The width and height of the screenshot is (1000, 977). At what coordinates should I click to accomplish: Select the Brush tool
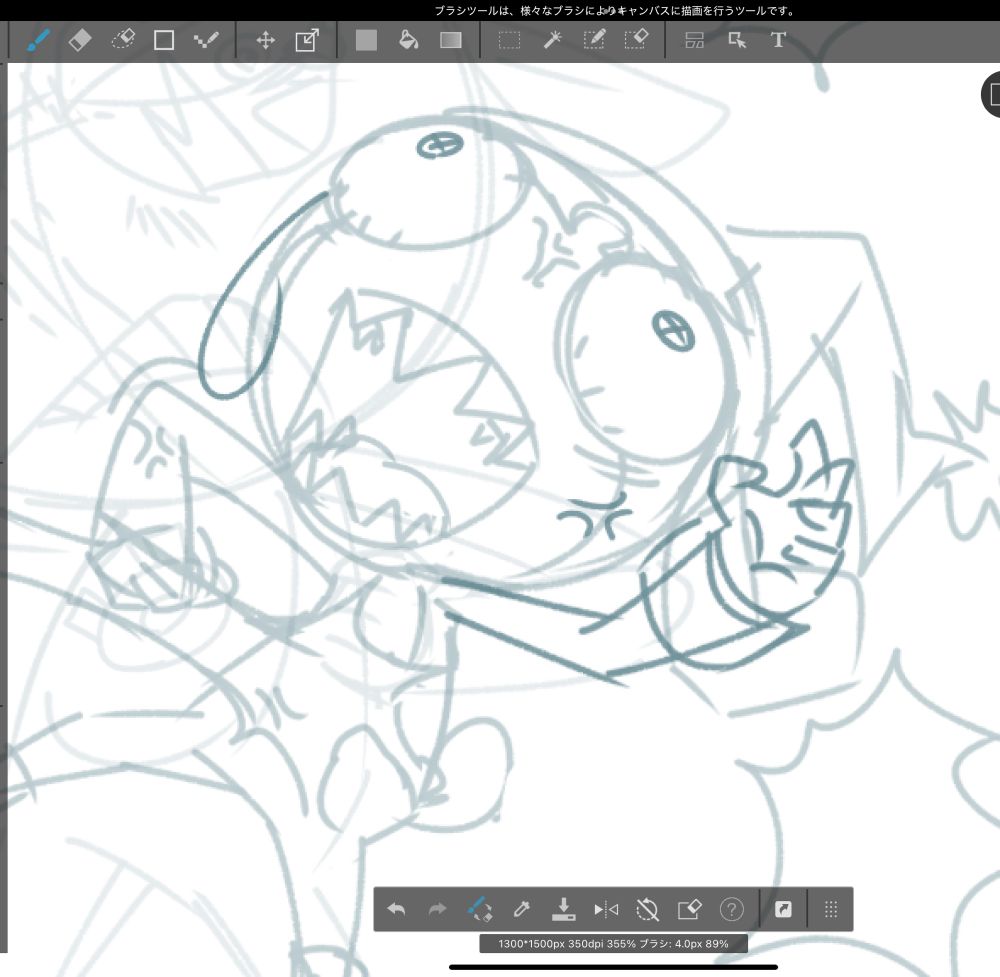[x=38, y=40]
